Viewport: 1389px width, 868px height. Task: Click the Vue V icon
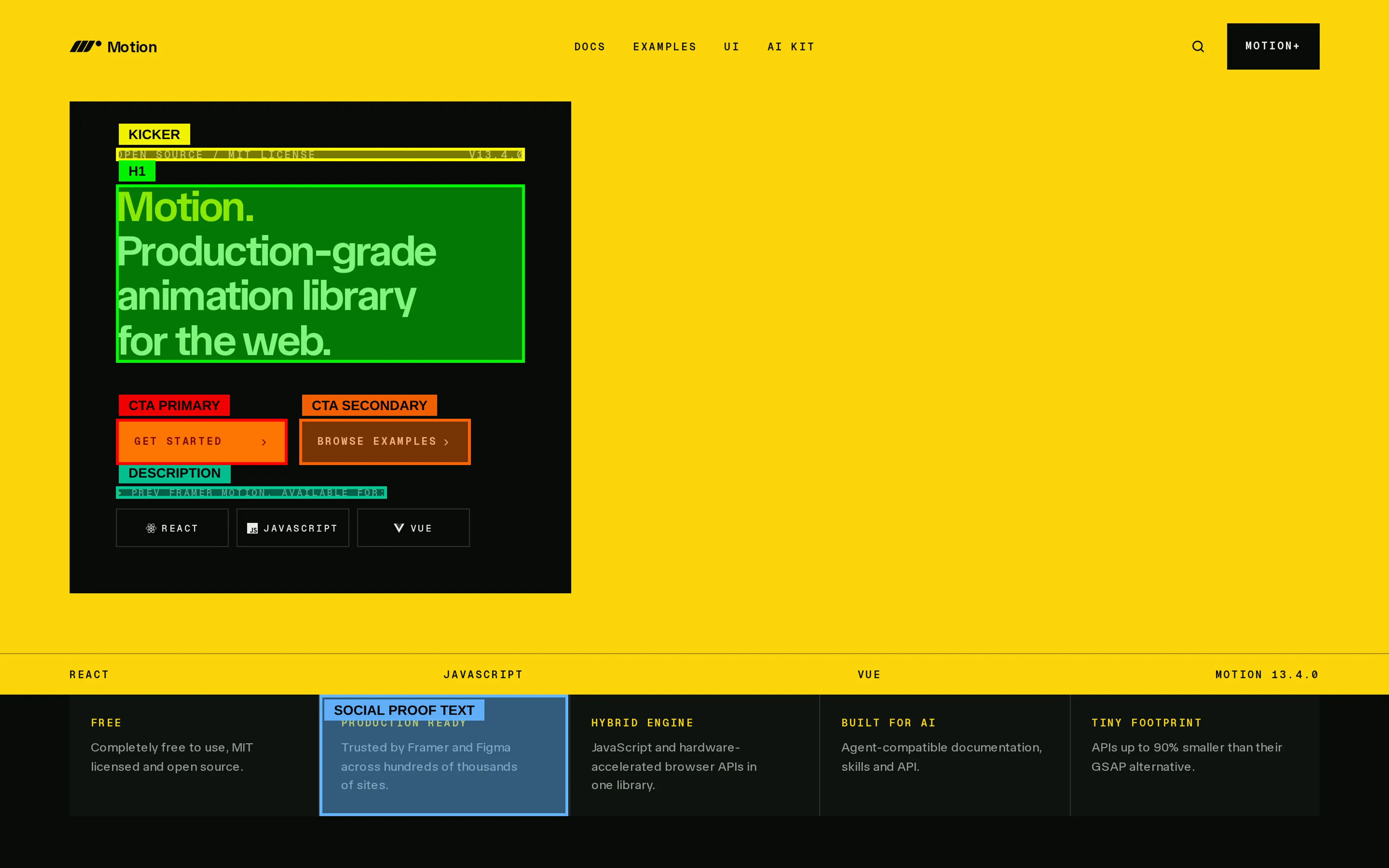[399, 528]
